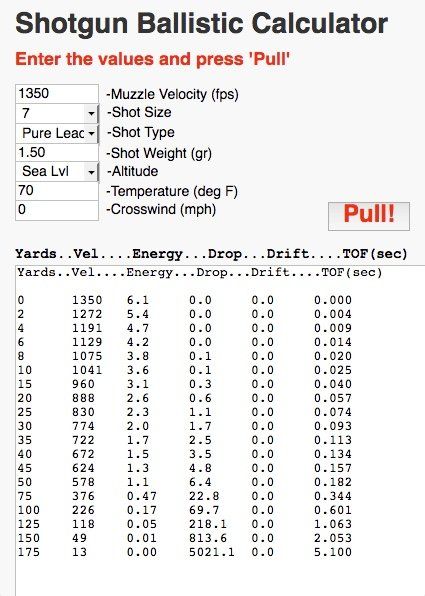The width and height of the screenshot is (425, 596).
Task: Click the Muzzle Velocity input field
Action: 57,94
